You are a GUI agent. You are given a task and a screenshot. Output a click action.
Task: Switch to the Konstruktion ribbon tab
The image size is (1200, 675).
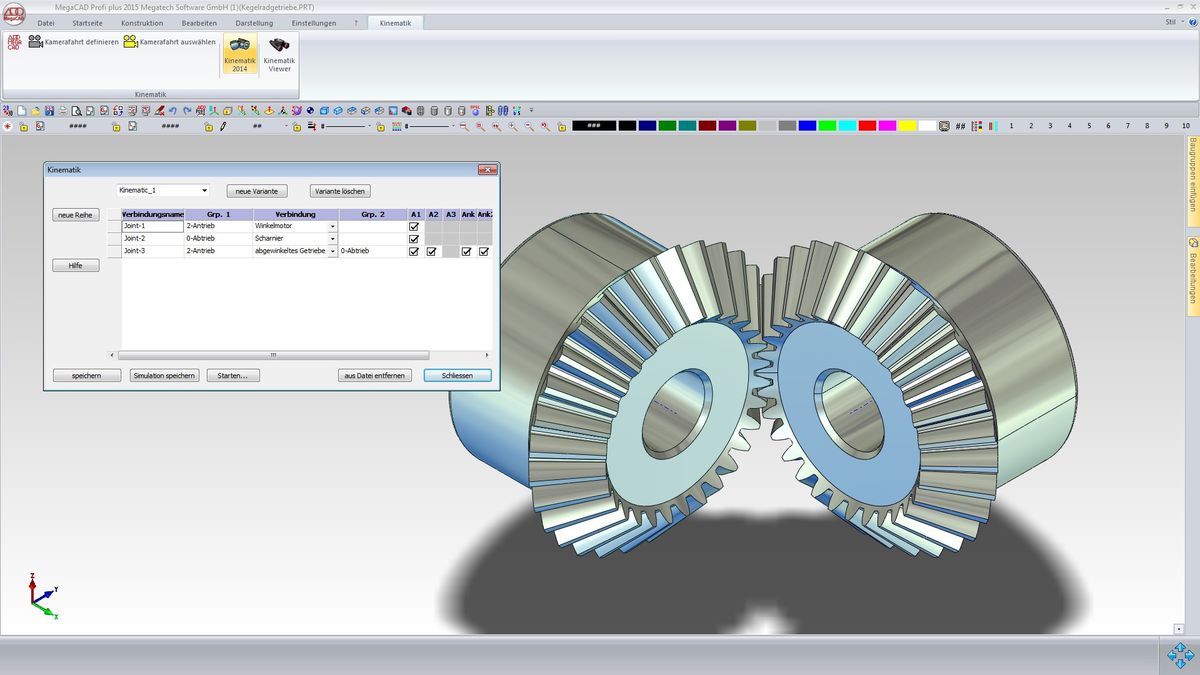tap(142, 22)
